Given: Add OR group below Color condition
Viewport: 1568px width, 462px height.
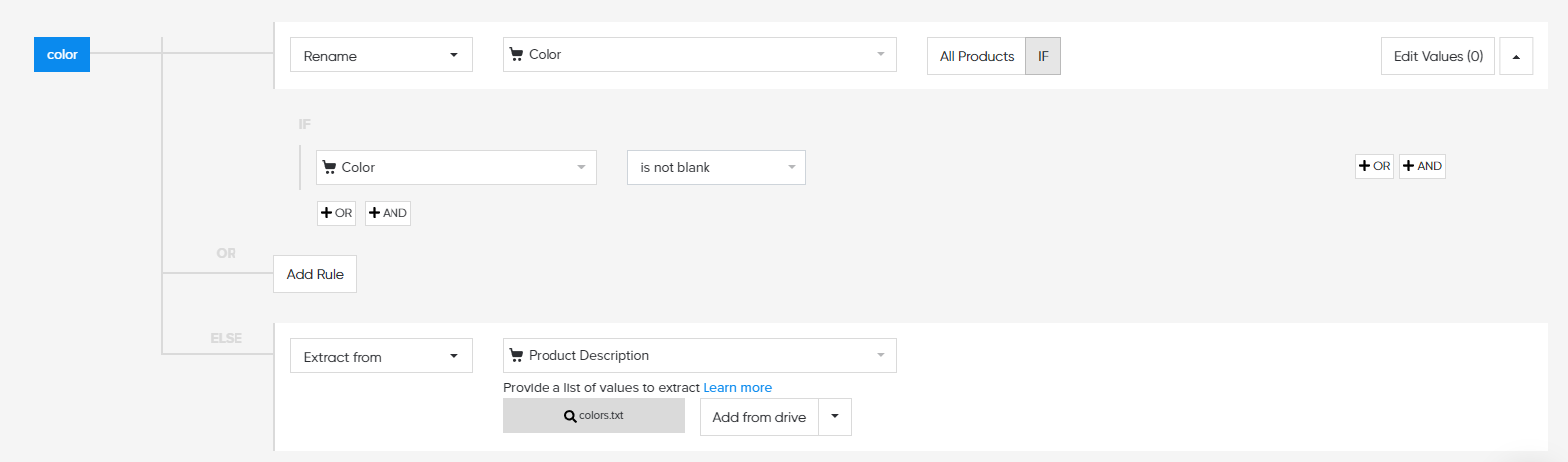Looking at the screenshot, I should click(x=336, y=213).
